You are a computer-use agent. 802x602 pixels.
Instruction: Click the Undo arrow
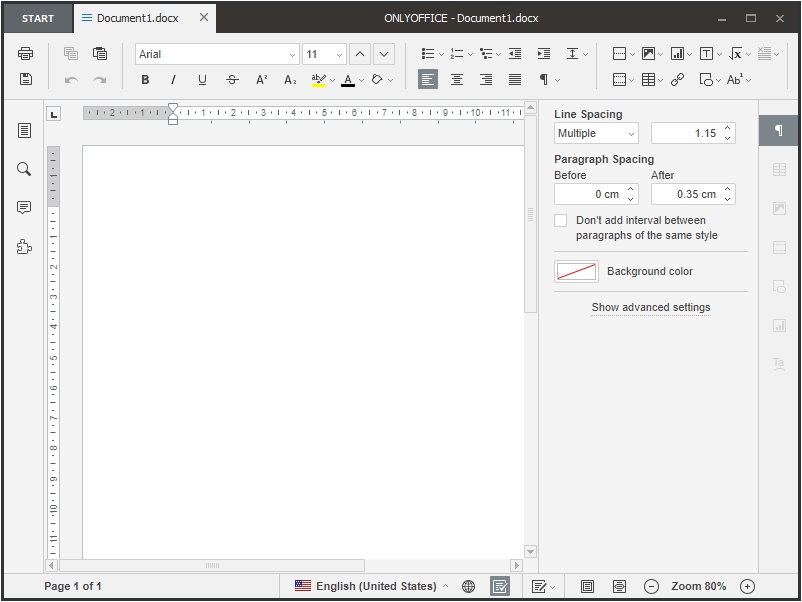(x=71, y=80)
